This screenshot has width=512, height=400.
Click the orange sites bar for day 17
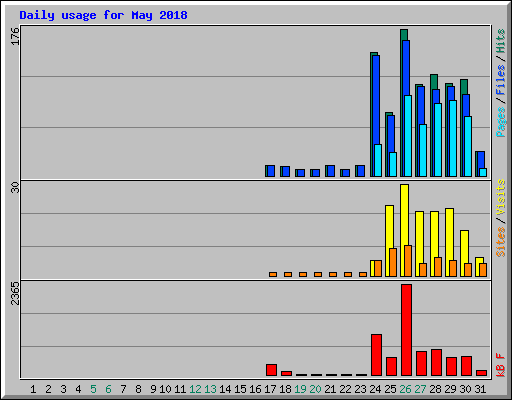273,274
